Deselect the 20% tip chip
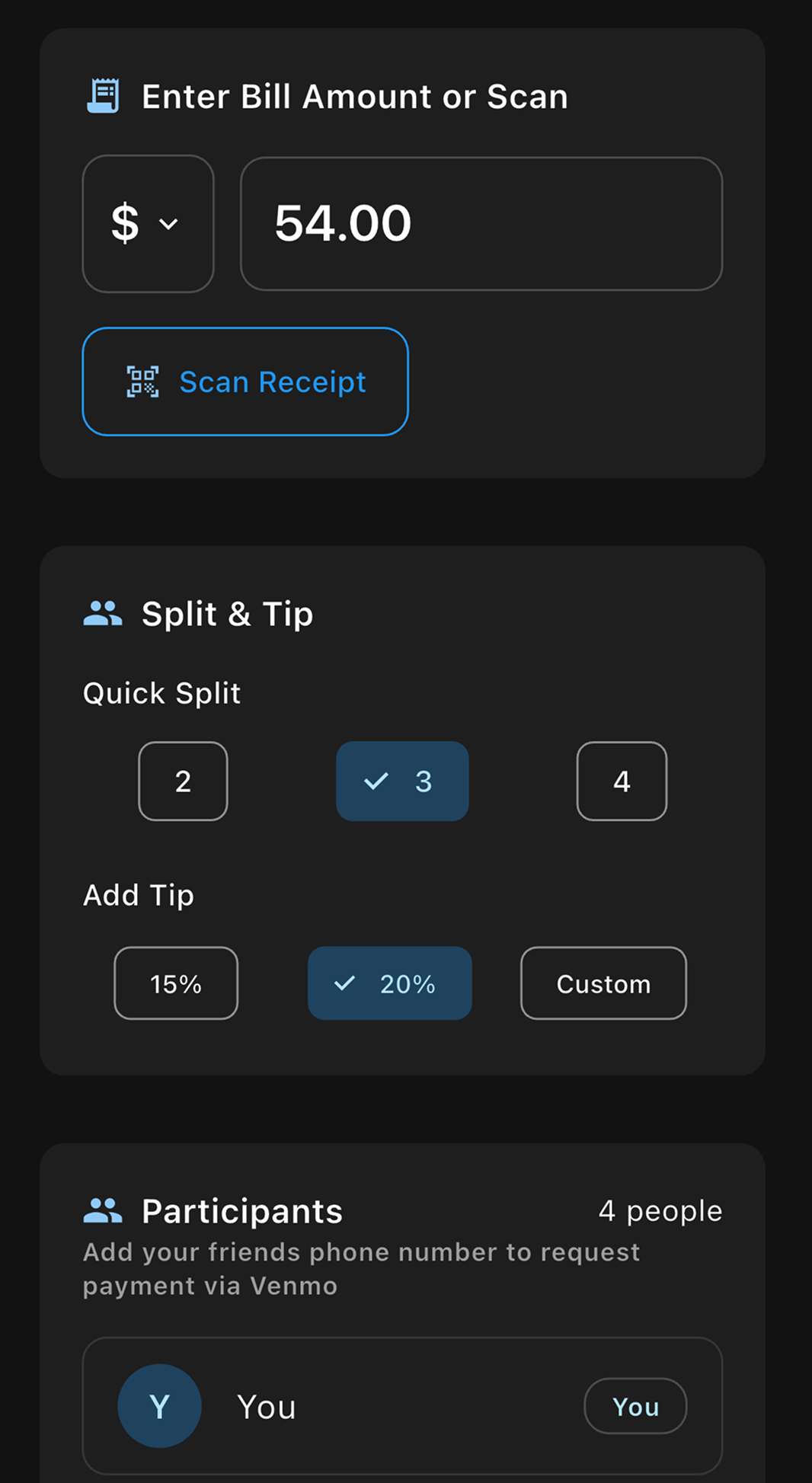Screen dimensions: 812x1483 point(390,983)
